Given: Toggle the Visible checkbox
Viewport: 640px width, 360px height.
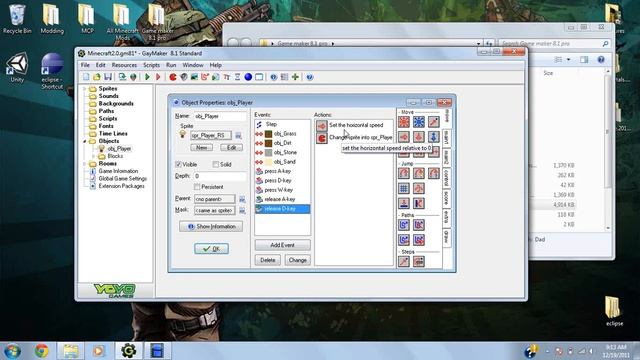Looking at the screenshot, I should tap(178, 164).
